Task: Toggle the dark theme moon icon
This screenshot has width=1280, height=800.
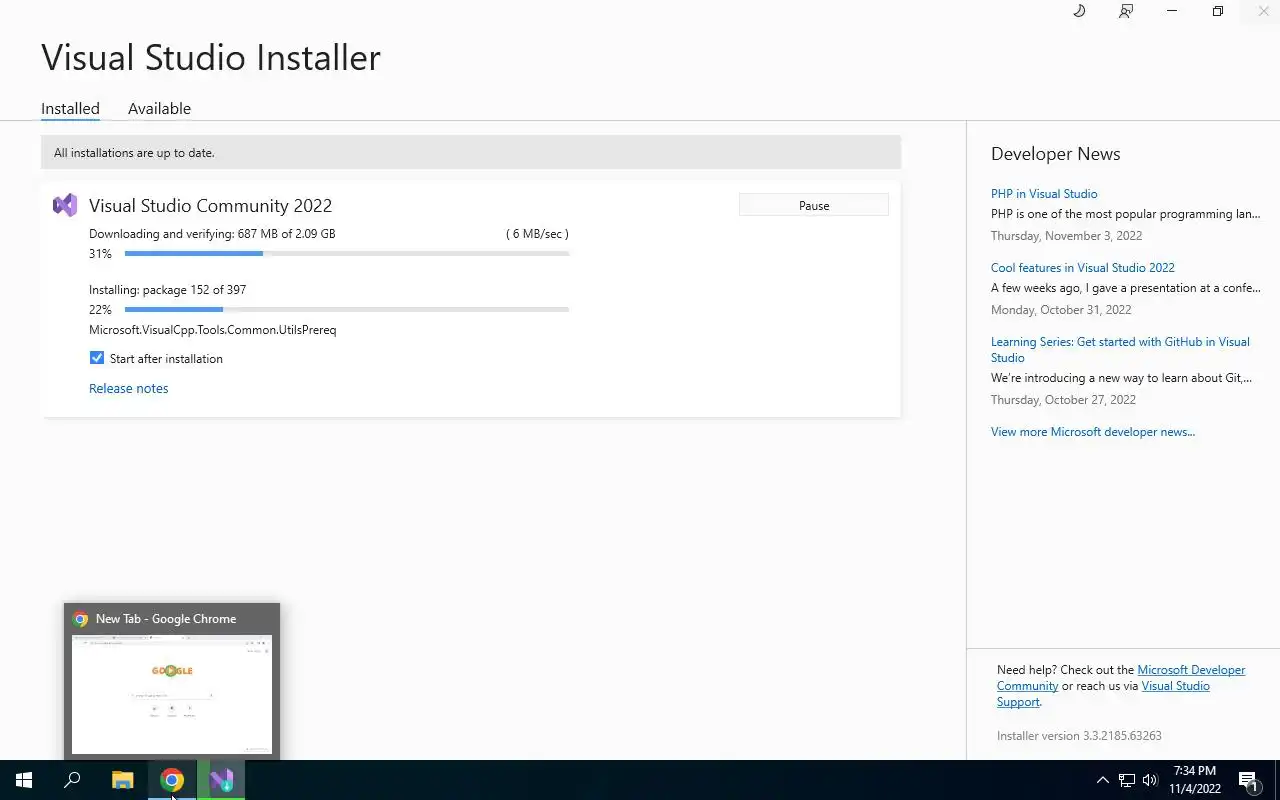Action: coord(1079,11)
